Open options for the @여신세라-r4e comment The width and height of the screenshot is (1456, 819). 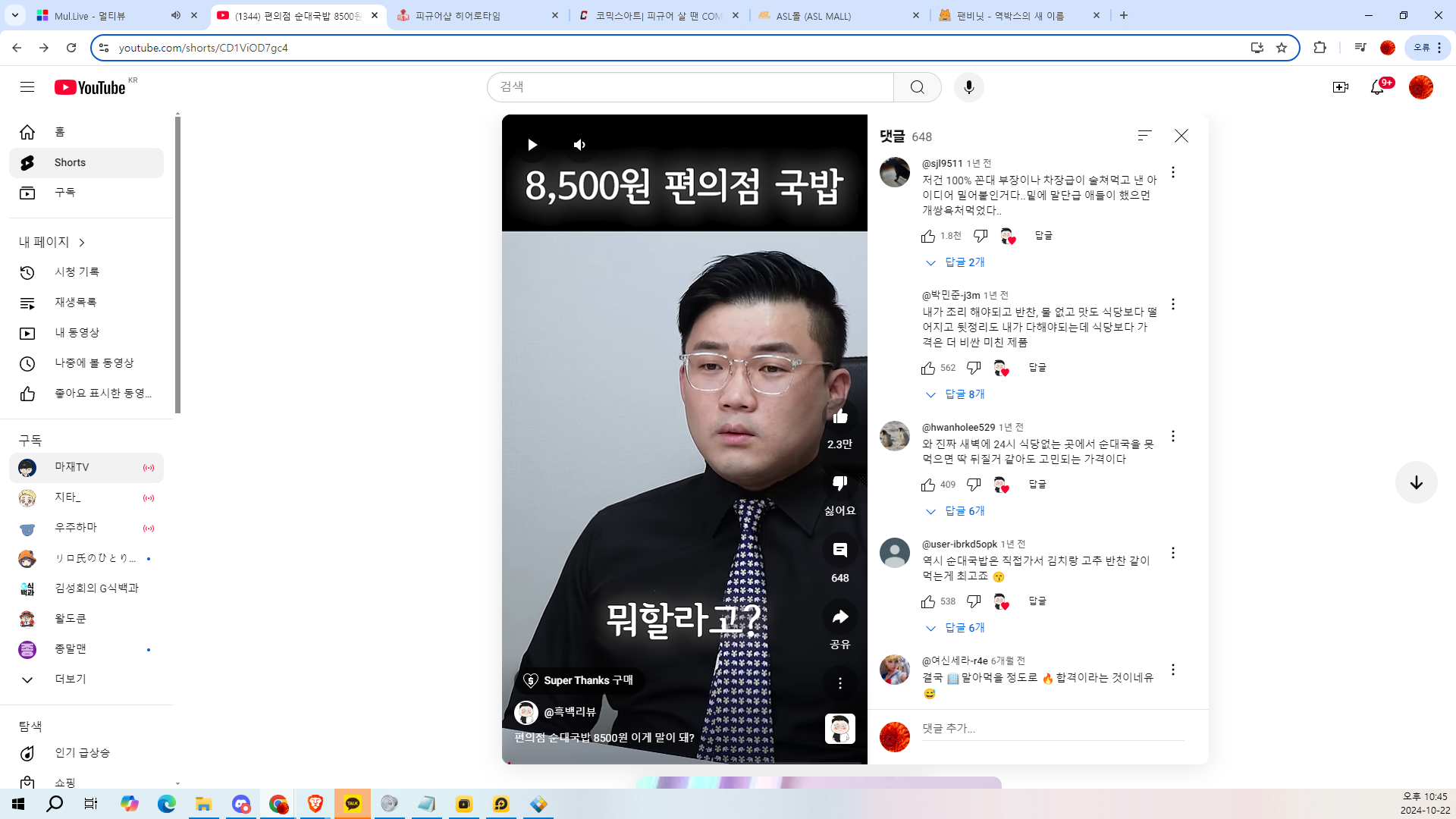coord(1172,670)
